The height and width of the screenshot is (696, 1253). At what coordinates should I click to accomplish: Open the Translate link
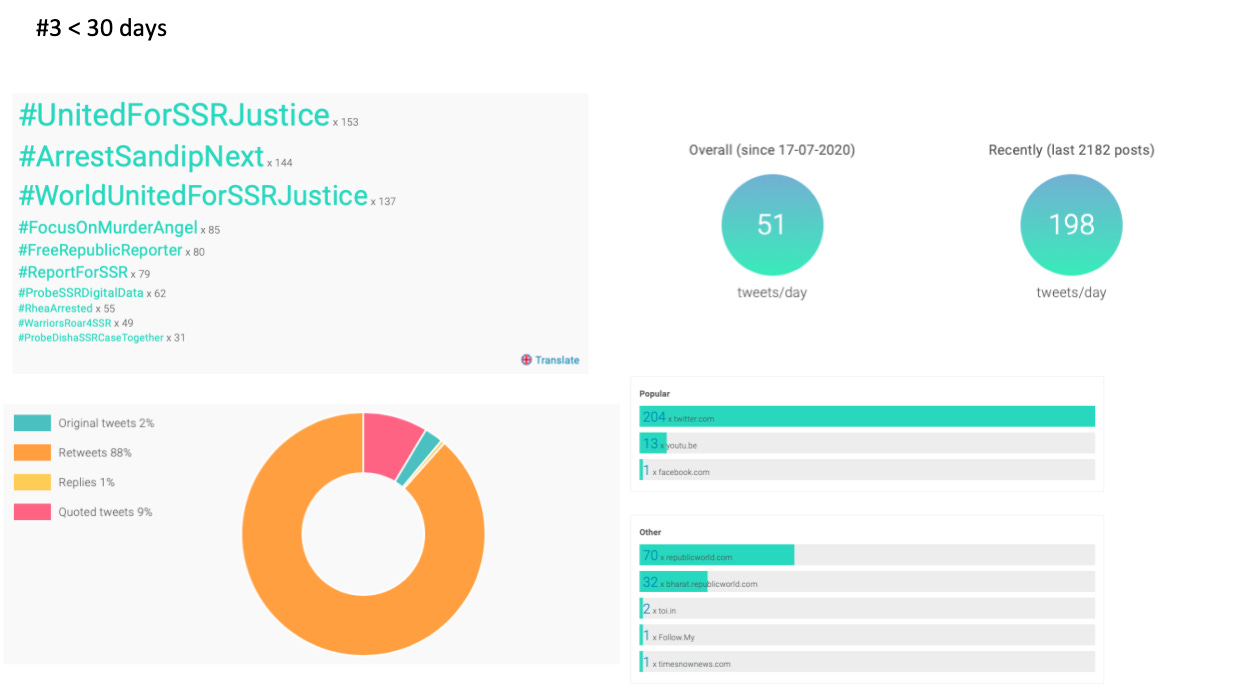point(556,360)
